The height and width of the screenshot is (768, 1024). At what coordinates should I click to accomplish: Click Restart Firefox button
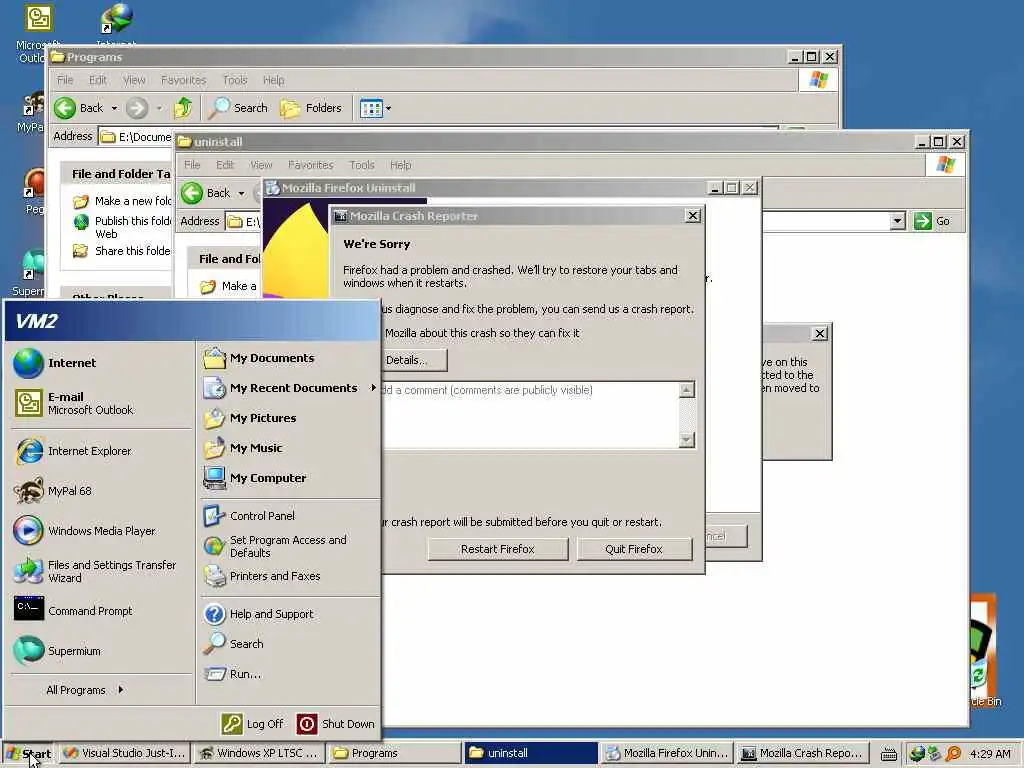498,549
